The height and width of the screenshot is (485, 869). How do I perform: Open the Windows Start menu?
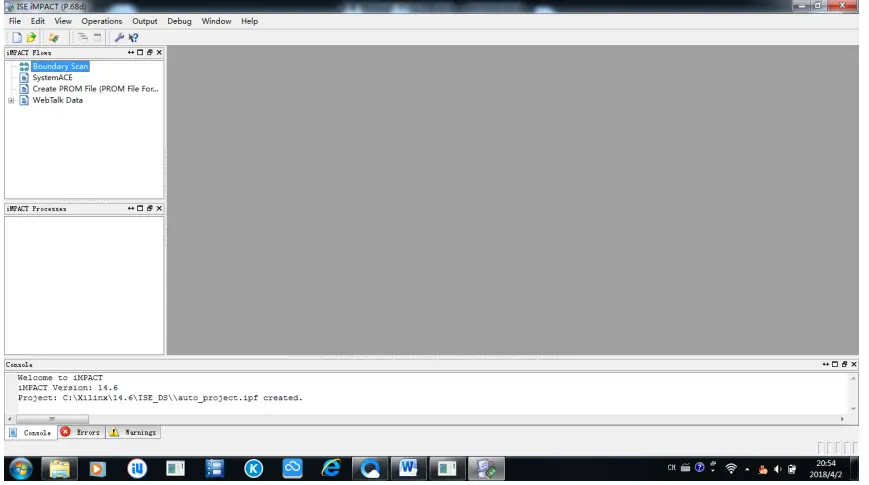pyautogui.click(x=21, y=469)
